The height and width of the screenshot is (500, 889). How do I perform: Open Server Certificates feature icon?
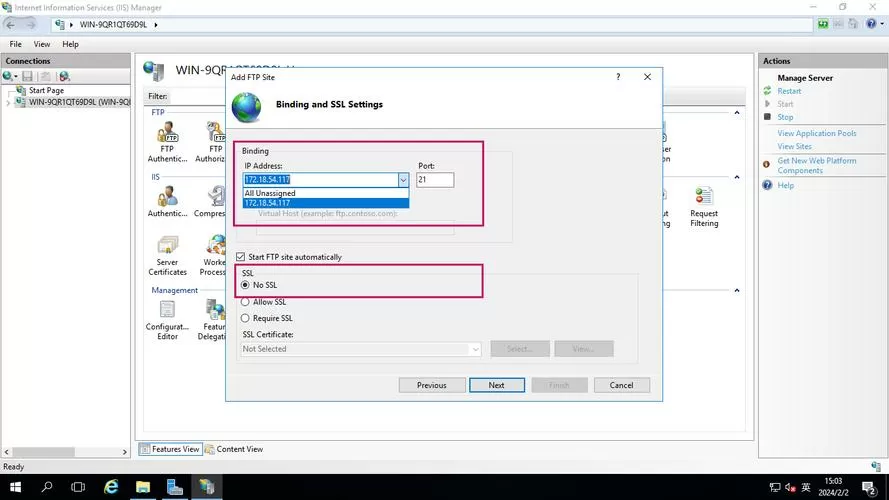tap(167, 256)
